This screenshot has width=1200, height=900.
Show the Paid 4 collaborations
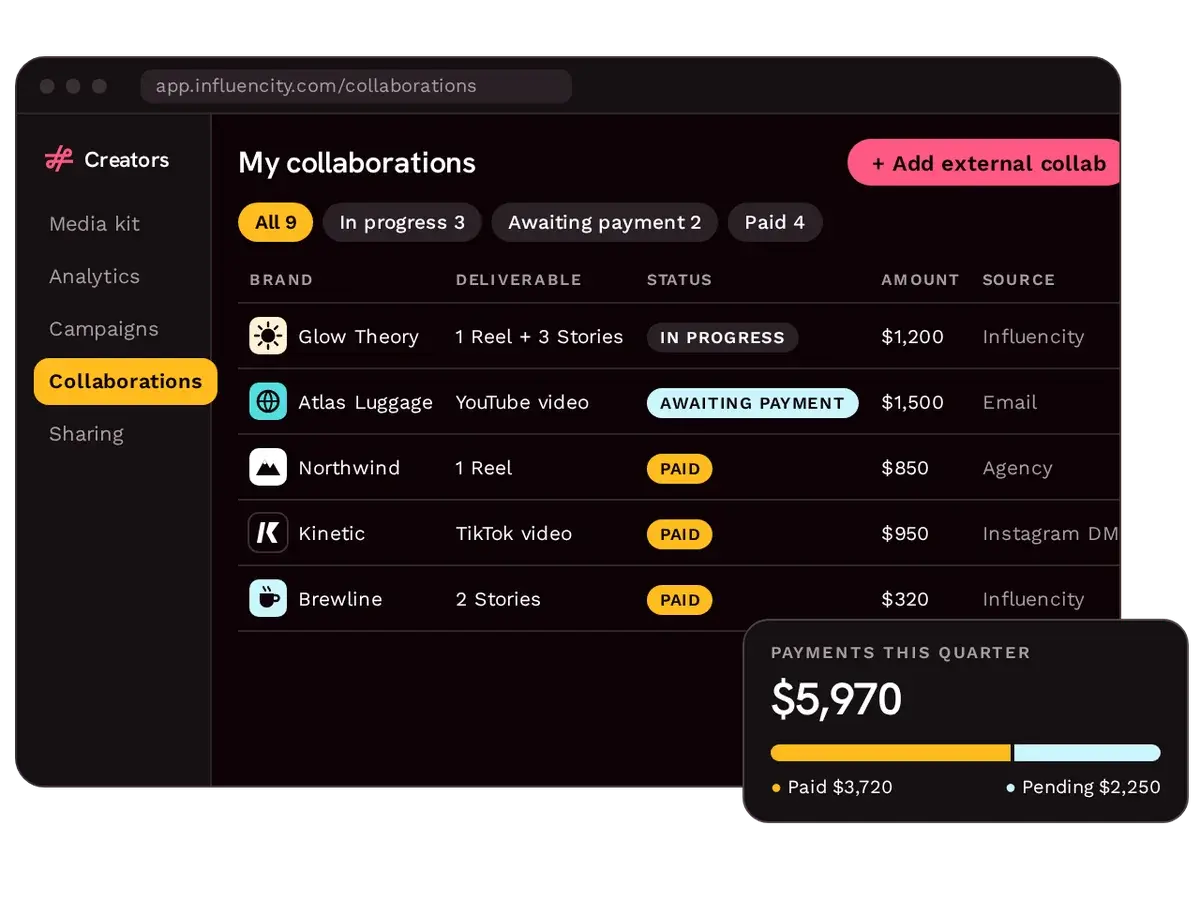(x=775, y=222)
